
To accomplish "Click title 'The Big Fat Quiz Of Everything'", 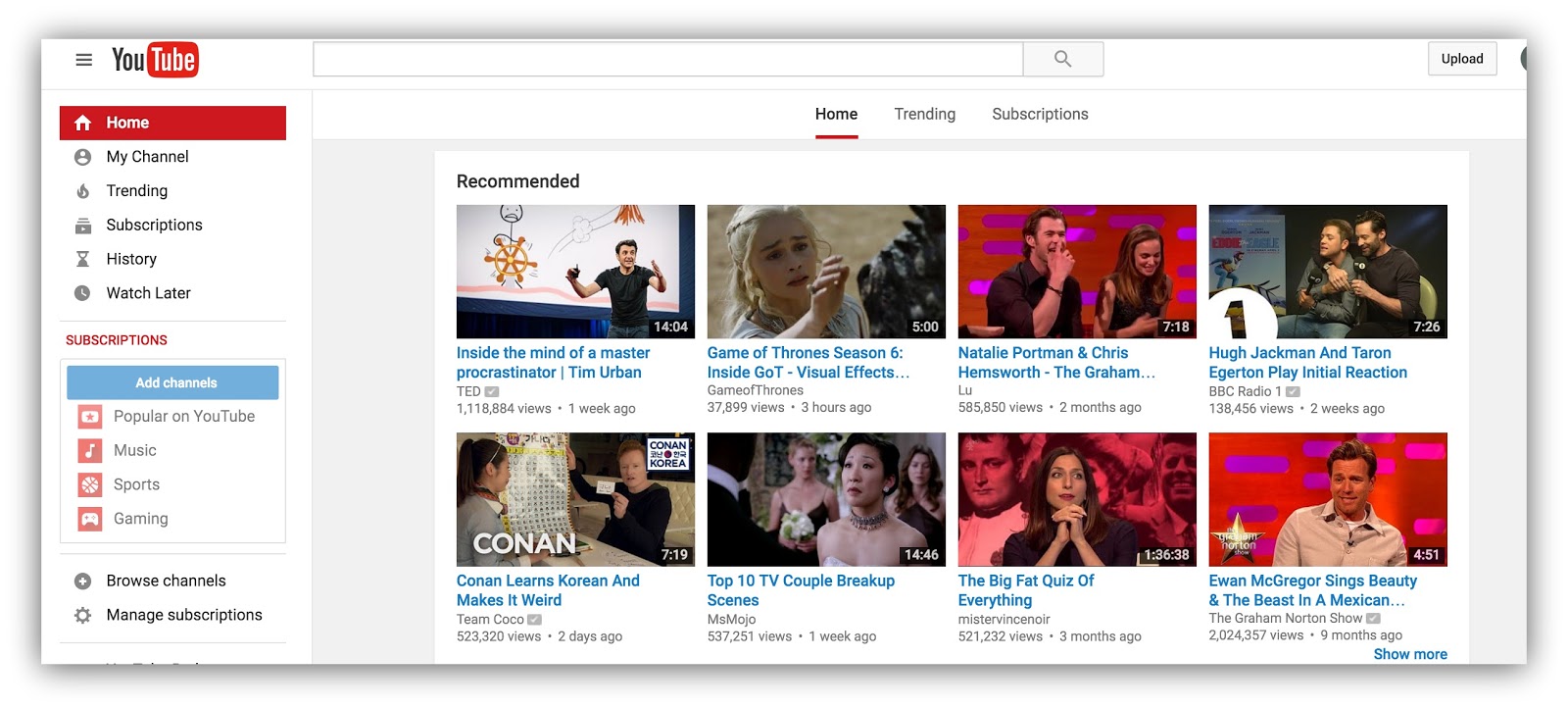I will pos(1026,590).
